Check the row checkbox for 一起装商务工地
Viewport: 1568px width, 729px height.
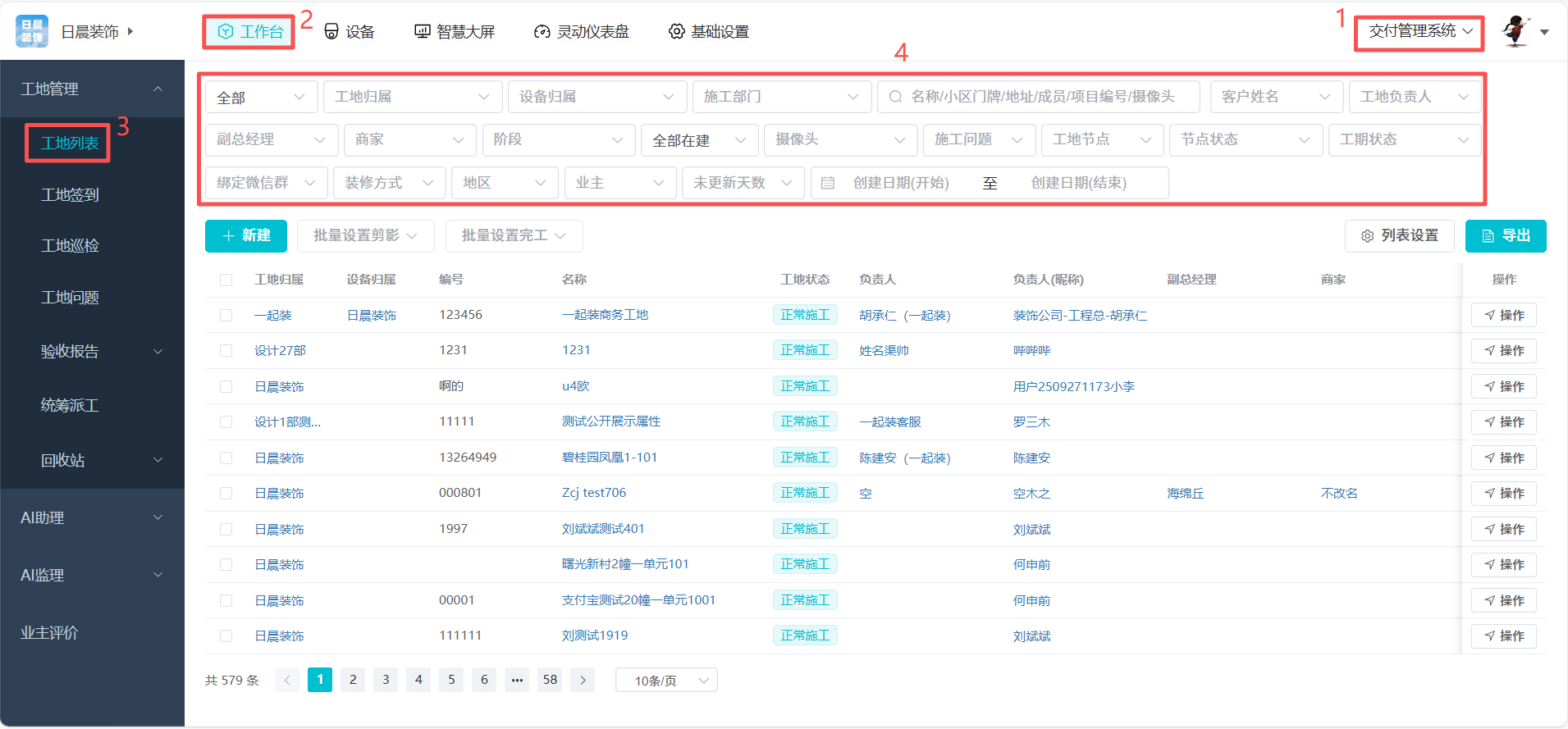[x=226, y=316]
